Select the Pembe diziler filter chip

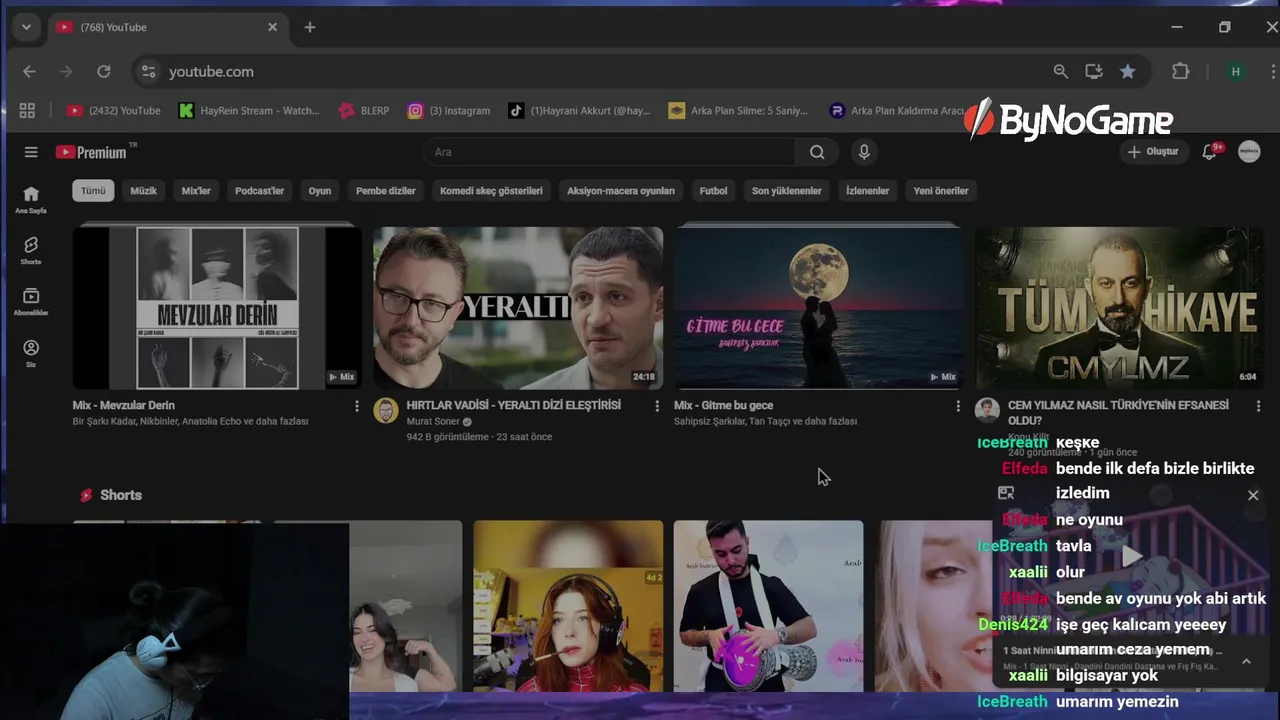click(386, 191)
